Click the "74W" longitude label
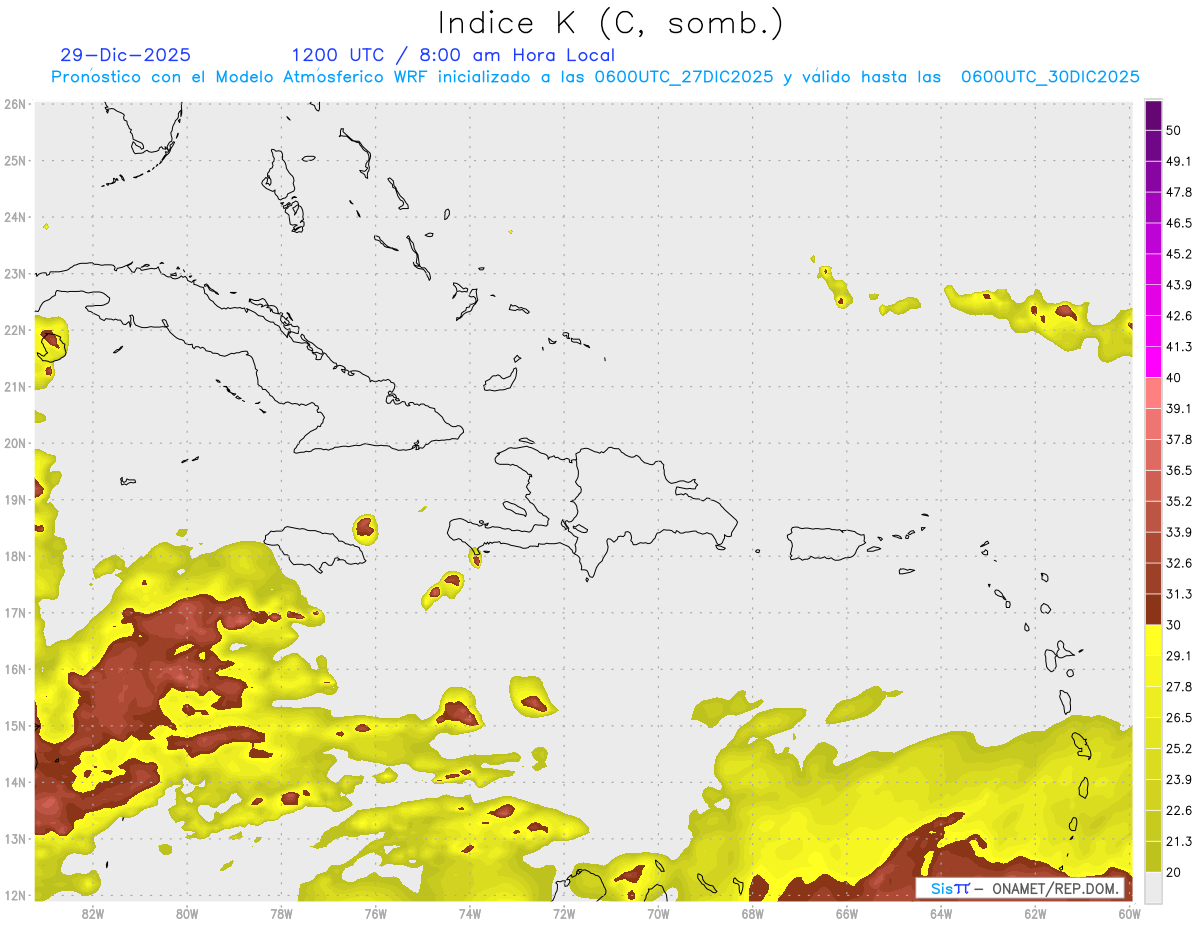Image resolution: width=1200 pixels, height=927 pixels. (x=469, y=913)
